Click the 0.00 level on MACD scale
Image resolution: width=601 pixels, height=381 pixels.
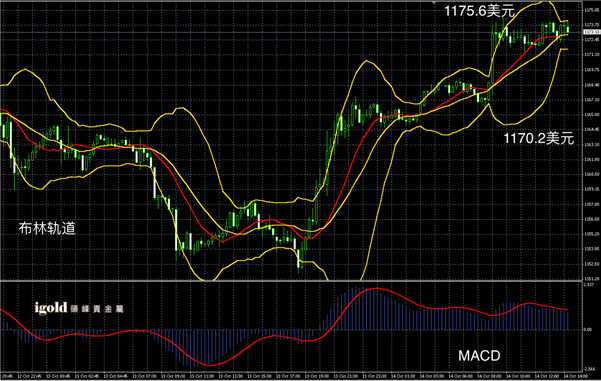(588, 330)
